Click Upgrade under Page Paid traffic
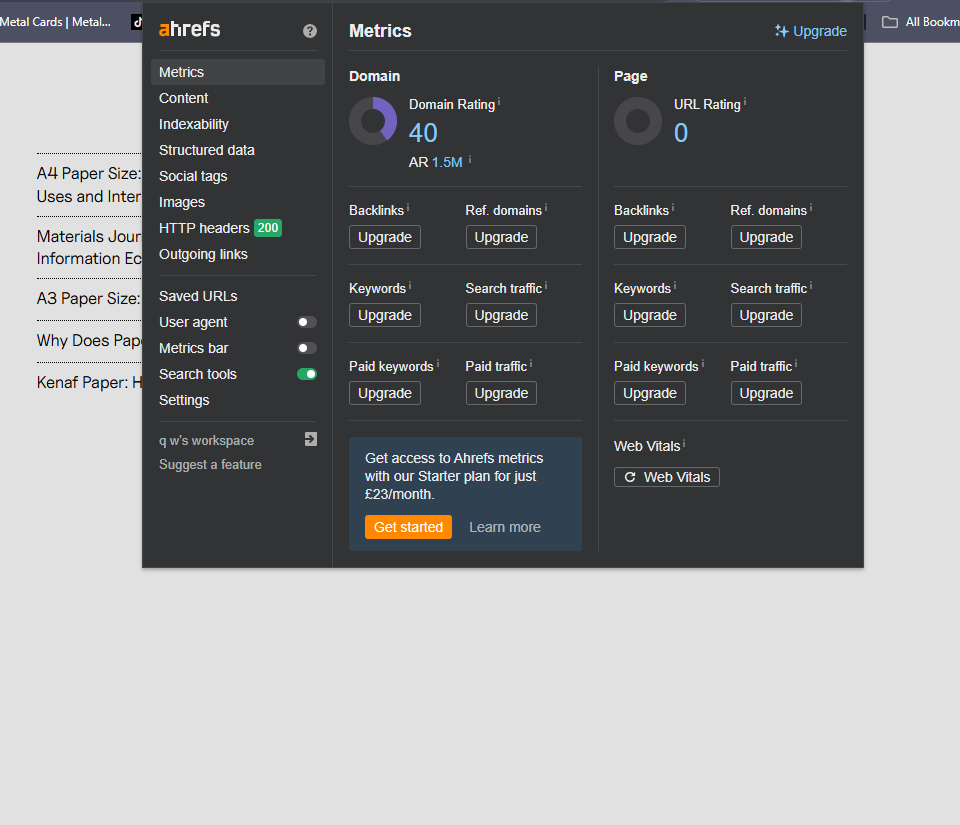 [766, 393]
